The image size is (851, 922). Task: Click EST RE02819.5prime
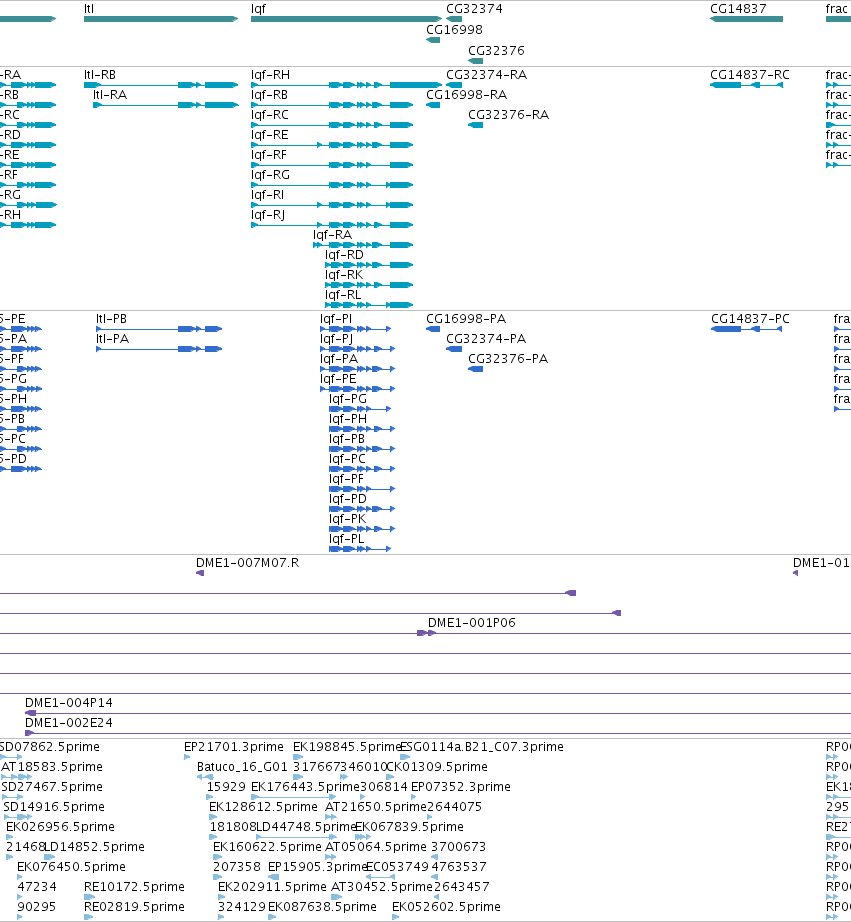pyautogui.click(x=88, y=917)
